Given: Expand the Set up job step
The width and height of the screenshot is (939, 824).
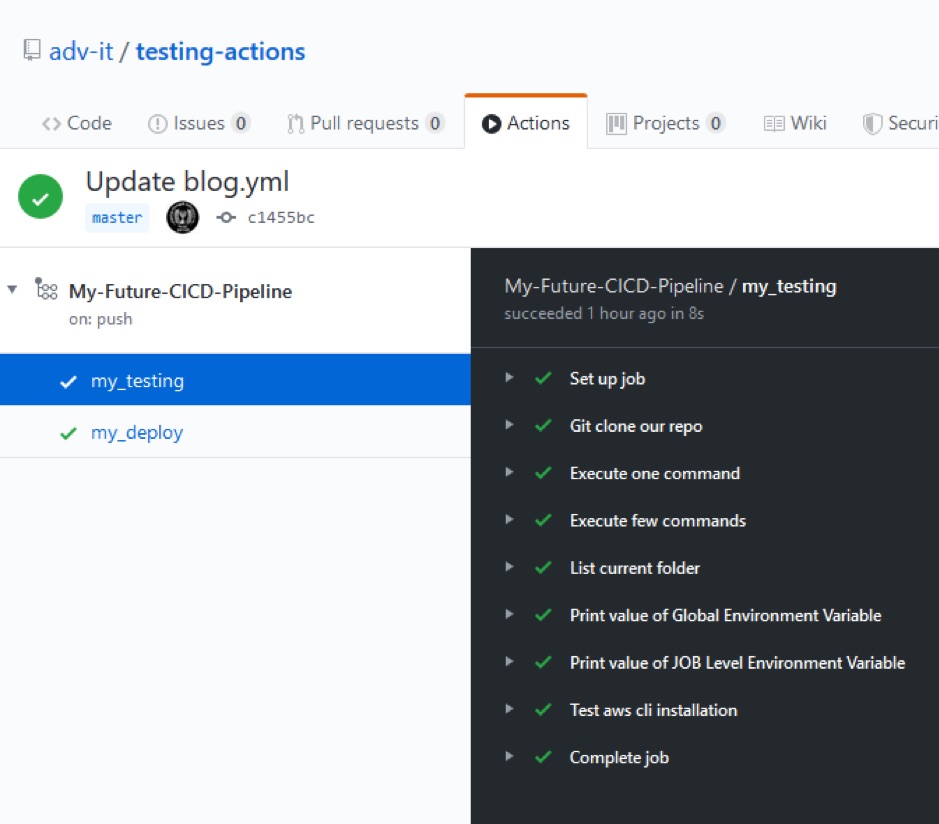Looking at the screenshot, I should pos(509,378).
